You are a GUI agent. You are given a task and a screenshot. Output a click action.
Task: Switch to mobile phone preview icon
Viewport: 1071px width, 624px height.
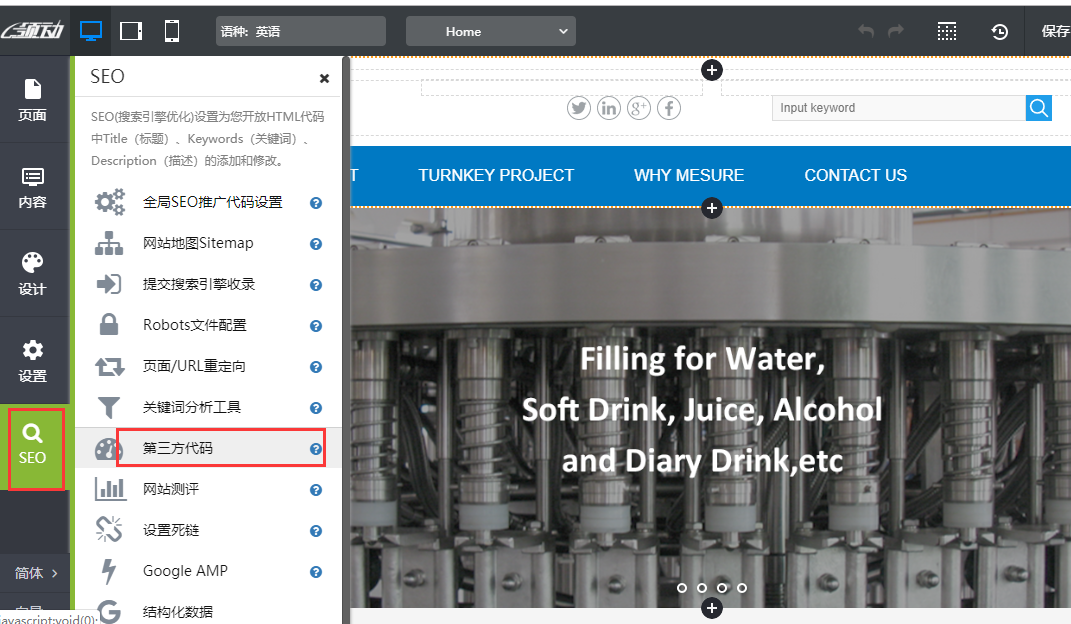pos(172,31)
